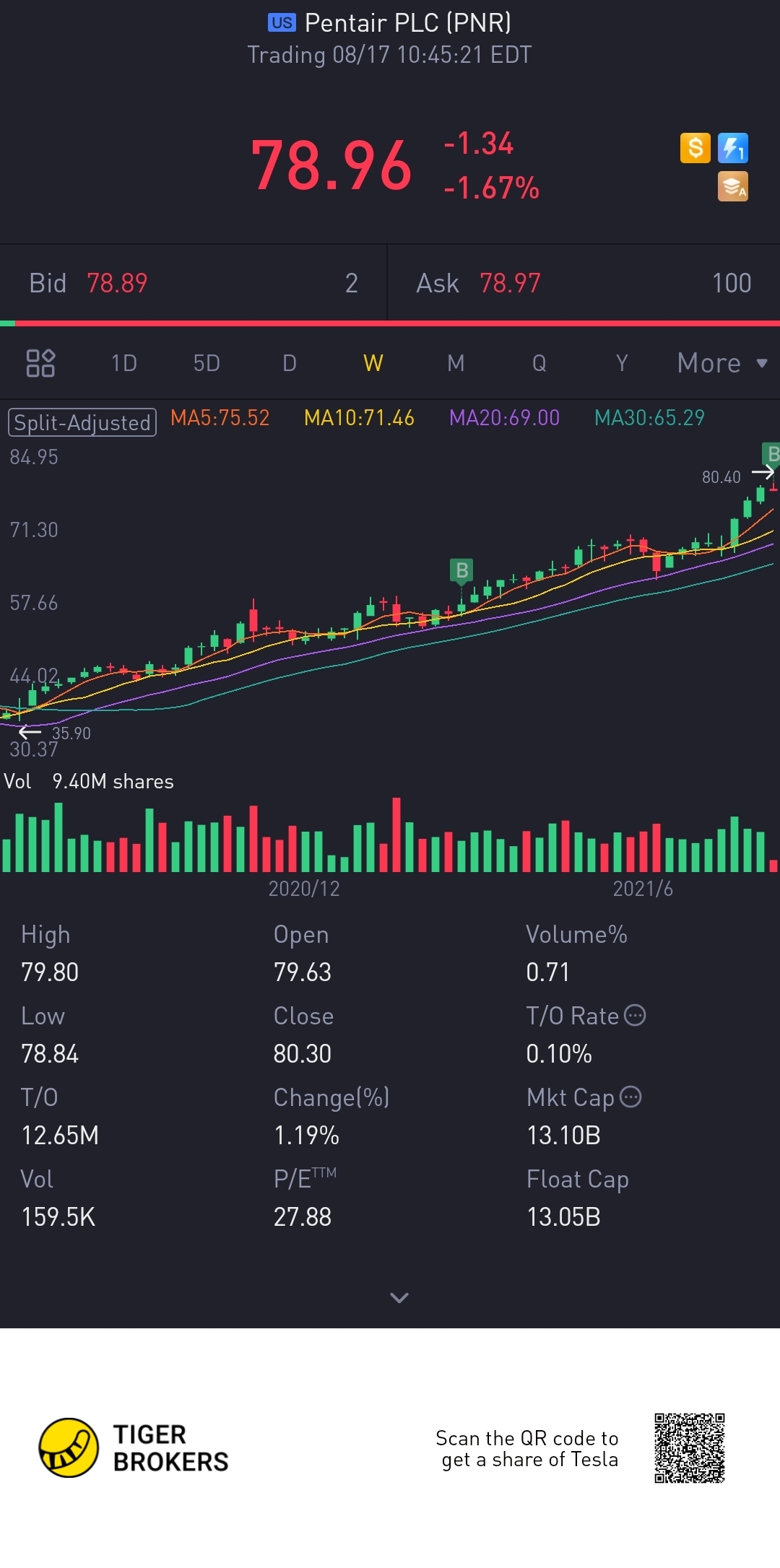Tap the orange dollar sign badge icon
The width and height of the screenshot is (780, 1568).
pos(695,148)
